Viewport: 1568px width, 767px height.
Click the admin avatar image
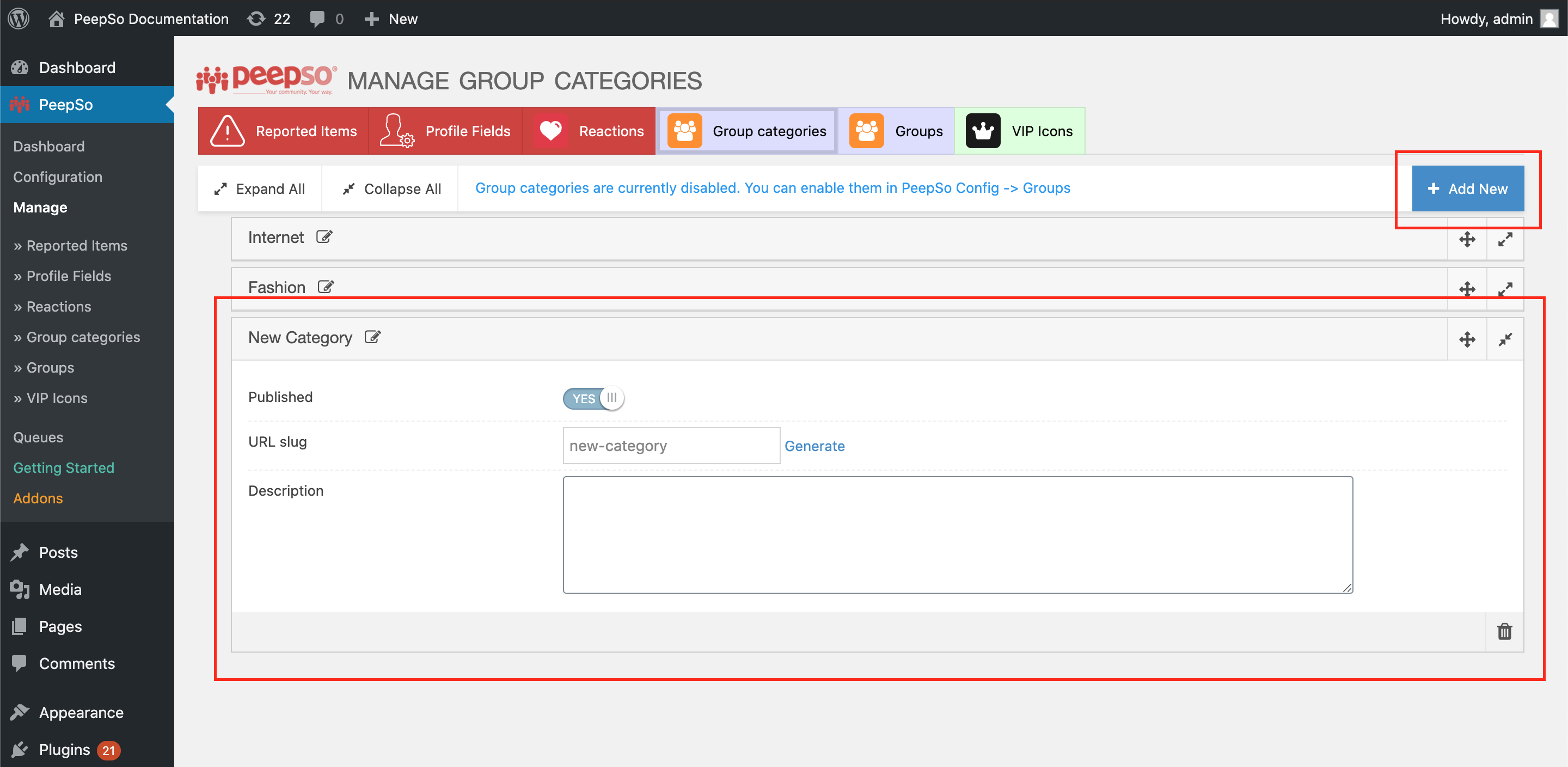(x=1549, y=19)
